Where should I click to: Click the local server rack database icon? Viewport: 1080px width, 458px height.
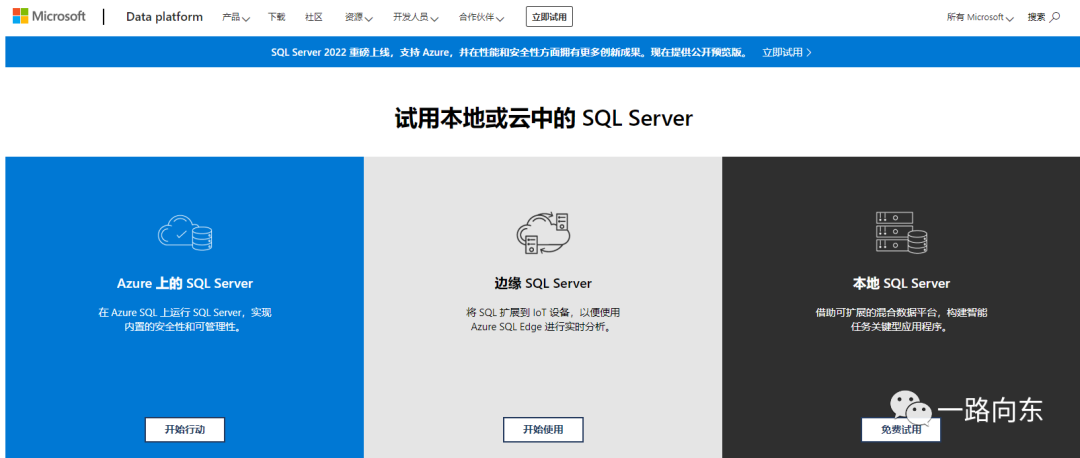(x=901, y=232)
